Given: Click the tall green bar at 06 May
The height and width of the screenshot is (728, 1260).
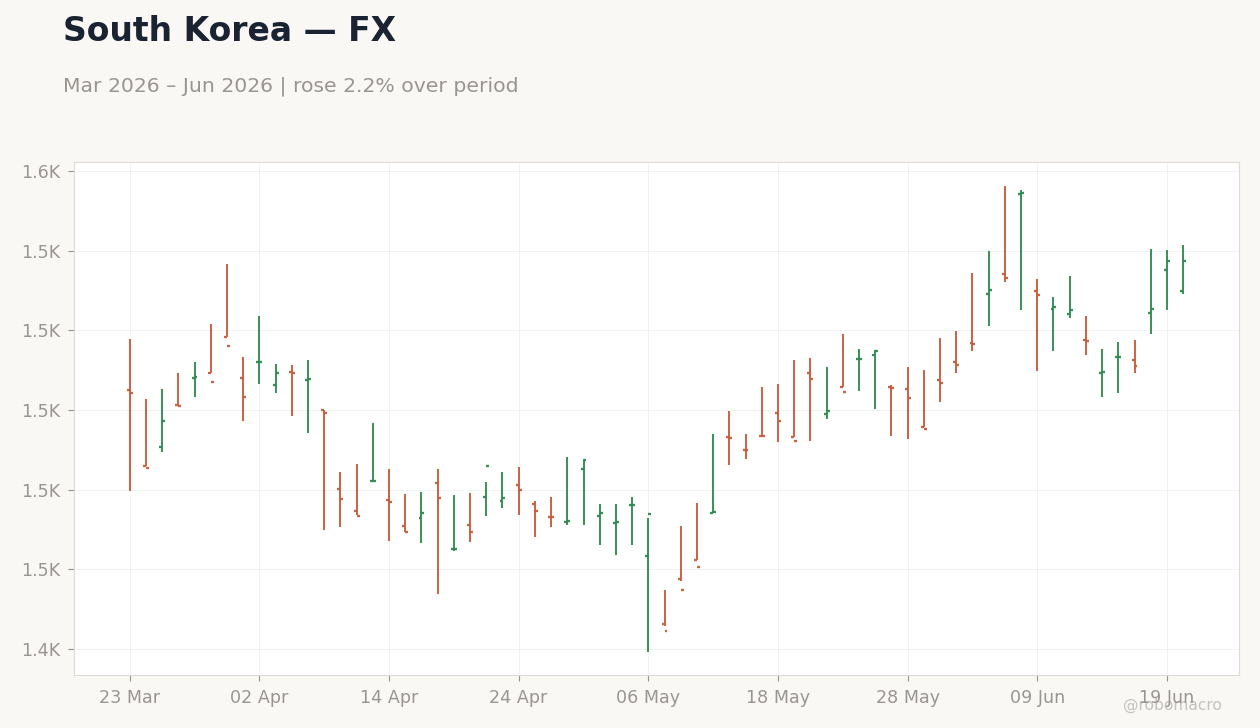Looking at the screenshot, I should (x=648, y=584).
